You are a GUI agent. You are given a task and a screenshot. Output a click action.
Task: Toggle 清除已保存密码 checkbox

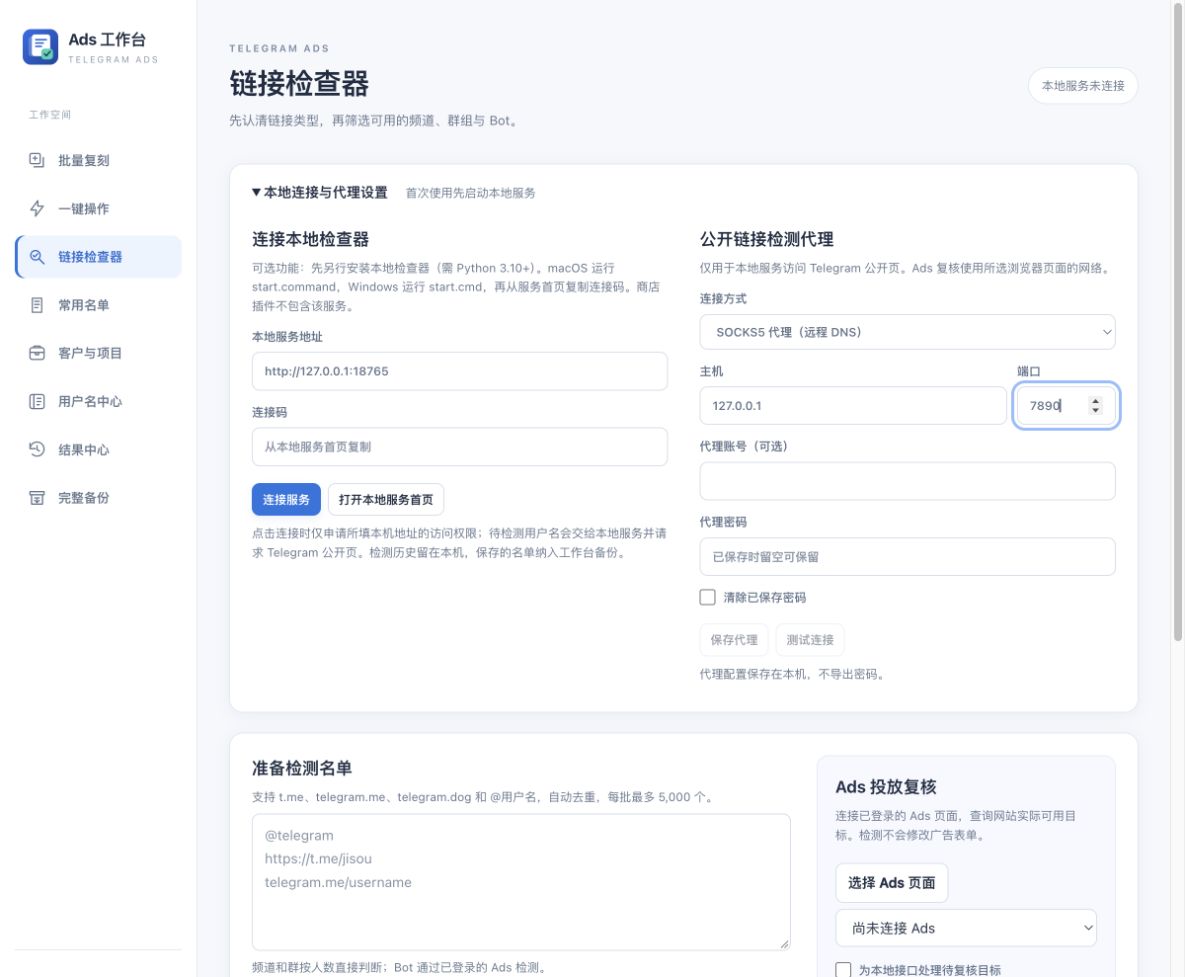coord(707,598)
